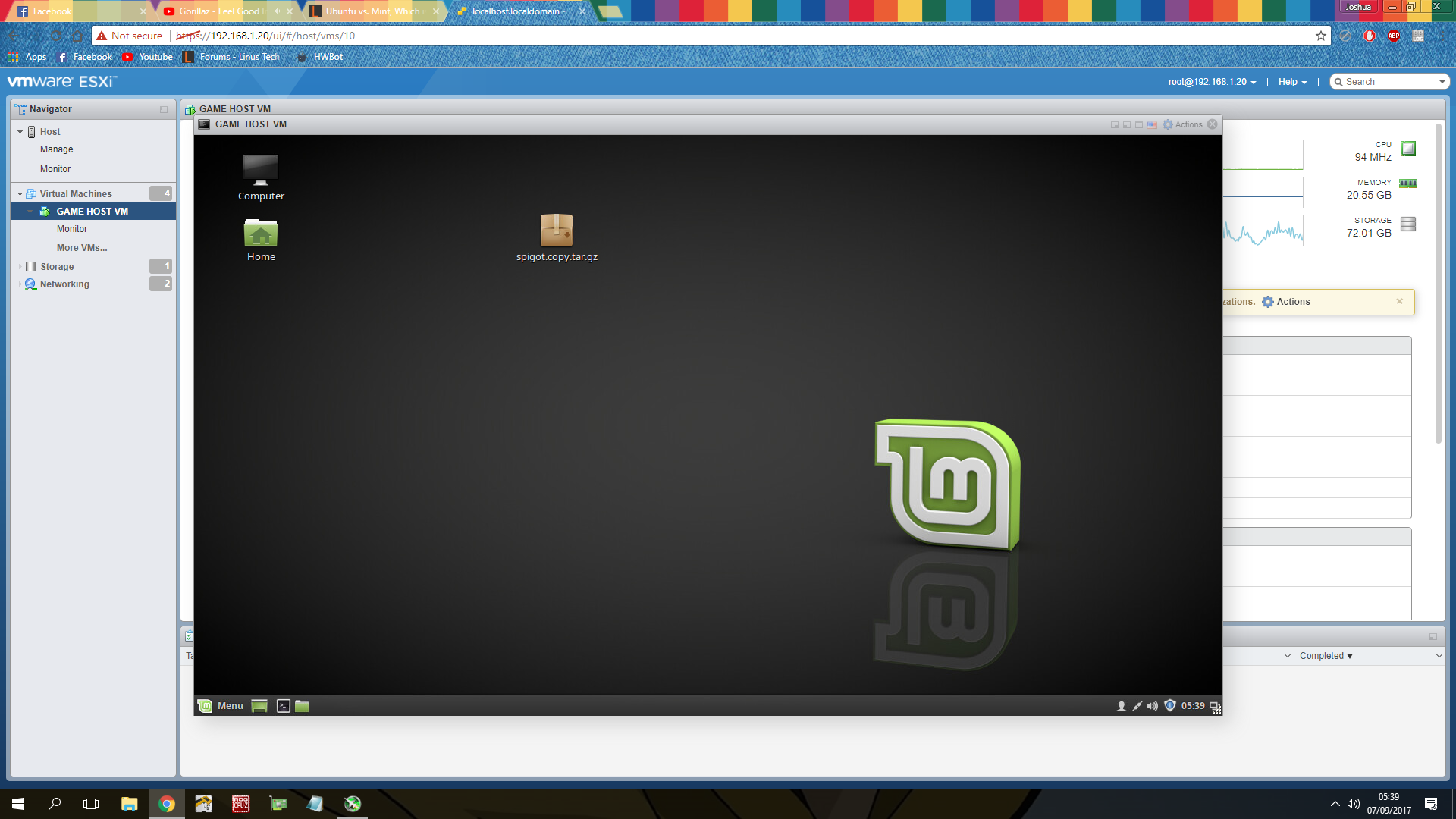
Task: Expand the Storage tree node
Action: (20, 267)
